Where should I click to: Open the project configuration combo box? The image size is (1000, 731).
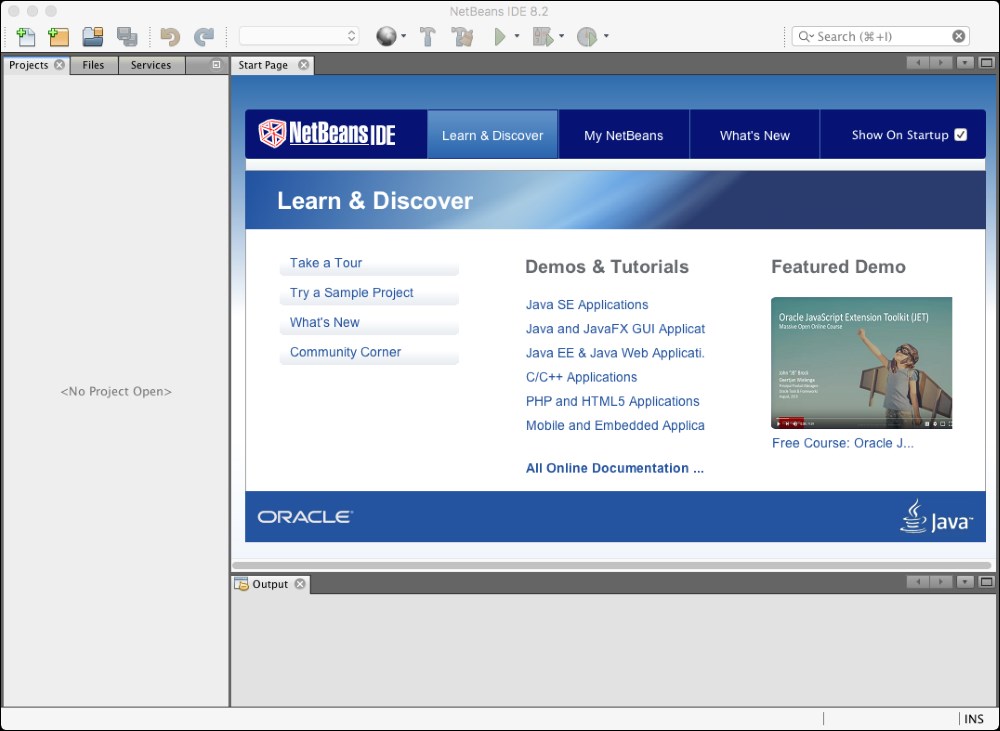click(x=299, y=36)
